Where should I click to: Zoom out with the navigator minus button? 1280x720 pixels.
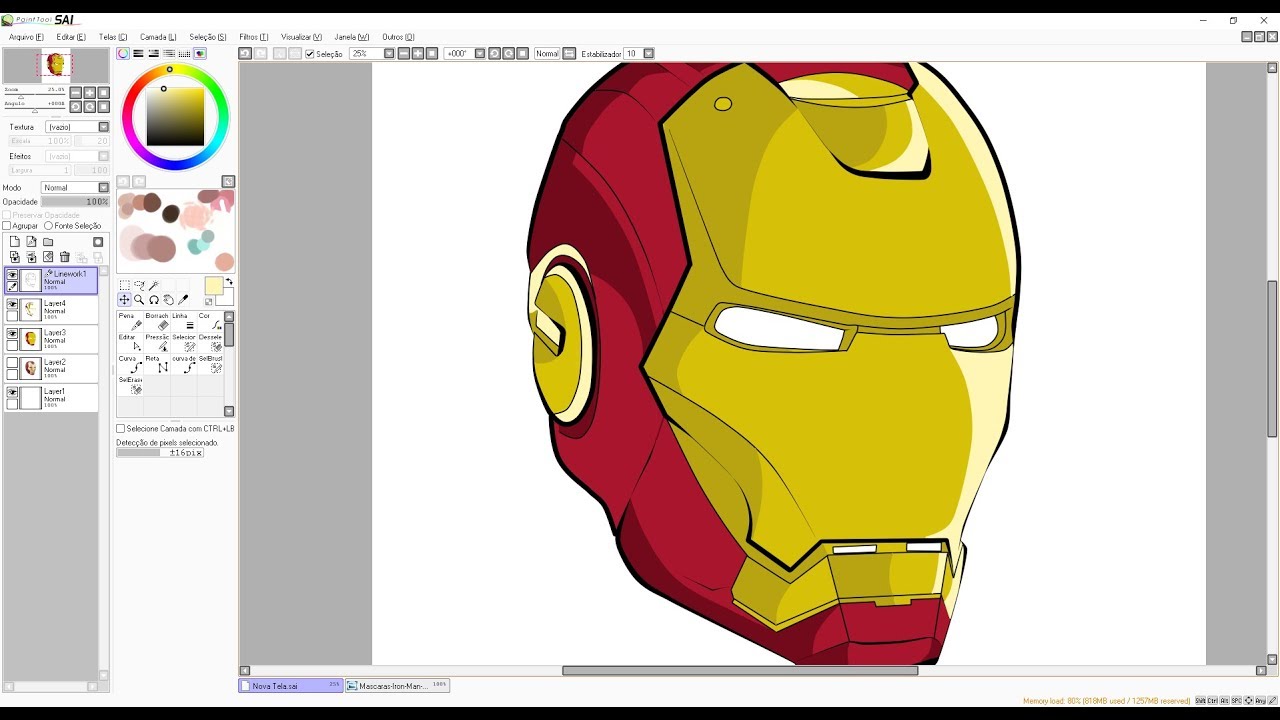pyautogui.click(x=75, y=93)
